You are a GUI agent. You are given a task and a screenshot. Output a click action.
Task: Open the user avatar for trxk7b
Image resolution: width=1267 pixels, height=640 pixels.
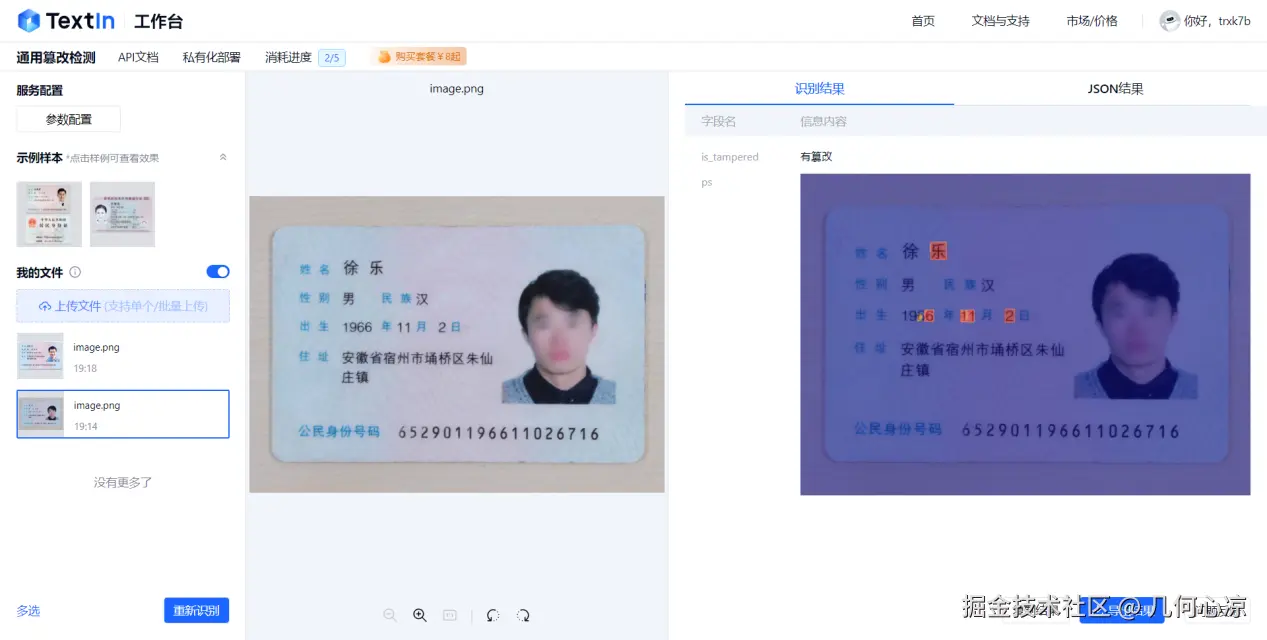point(1170,20)
